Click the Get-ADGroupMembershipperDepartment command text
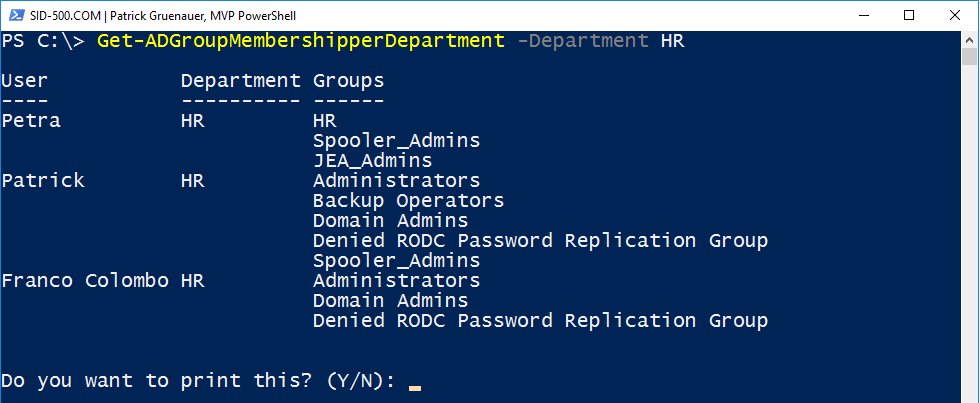Viewport: 980px width, 403px height. point(301,41)
